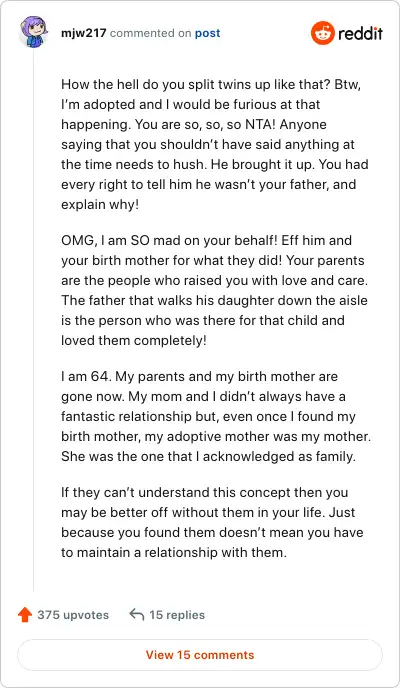Screen dimensions: 400x688
Task: Click the 'commented on' header text
Action: click(x=150, y=33)
